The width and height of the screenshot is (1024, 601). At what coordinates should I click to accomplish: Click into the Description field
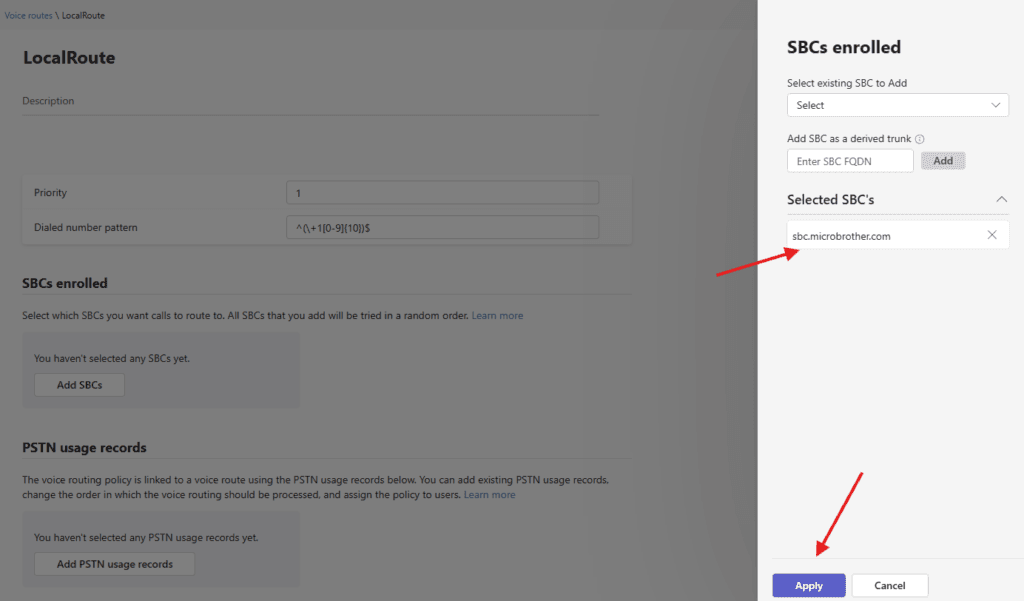pyautogui.click(x=310, y=102)
